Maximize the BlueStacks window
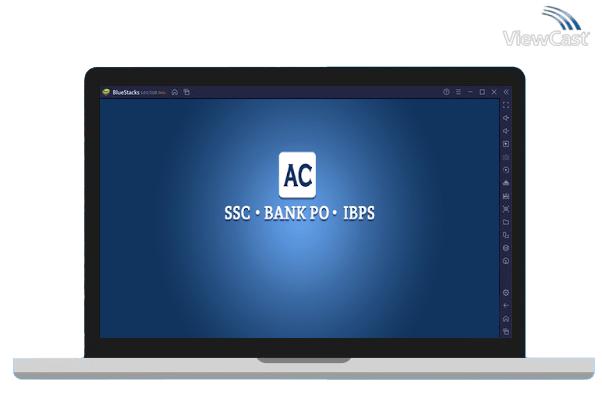602x414 pixels. 482,92
